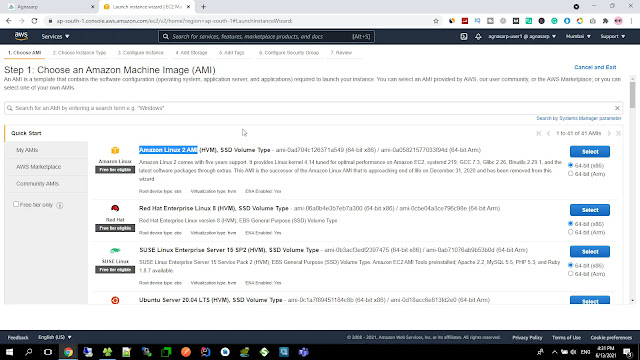Enable the Free tier only checkbox
Viewport: 640px width, 360px height.
pos(16,204)
